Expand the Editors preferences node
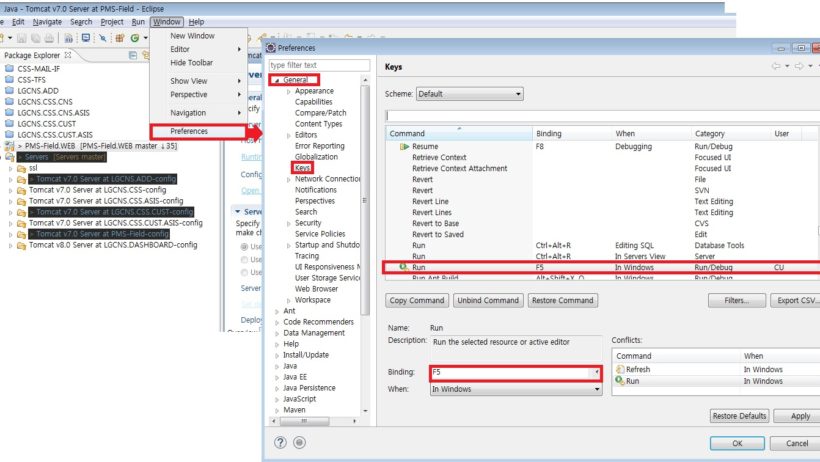 click(289, 136)
